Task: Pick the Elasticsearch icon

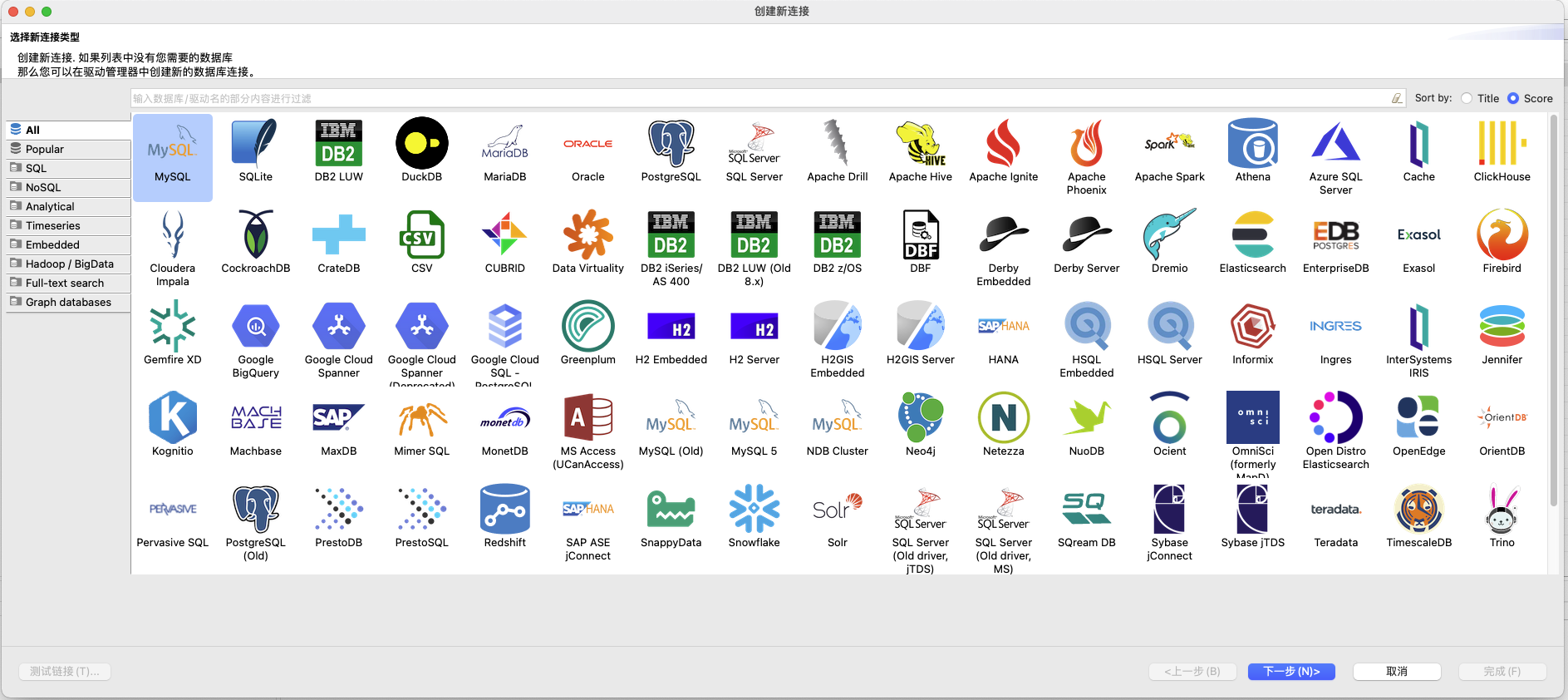Action: click(1253, 235)
